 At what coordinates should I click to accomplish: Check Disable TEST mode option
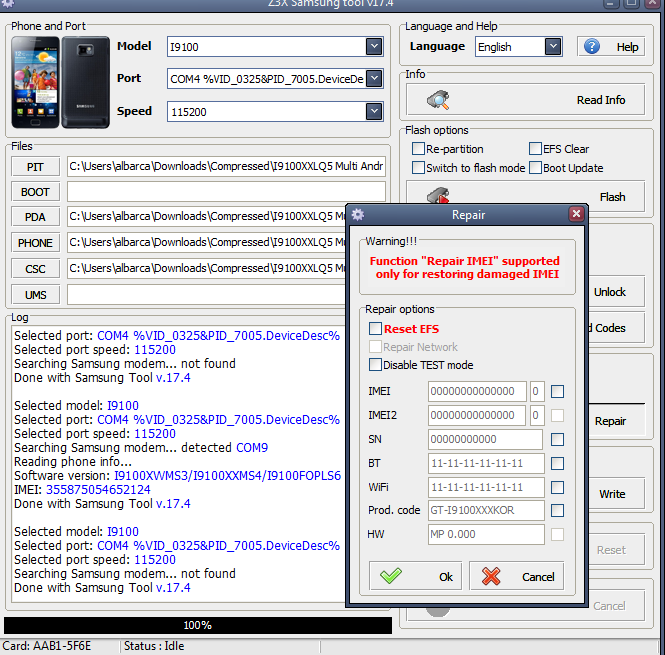(375, 364)
